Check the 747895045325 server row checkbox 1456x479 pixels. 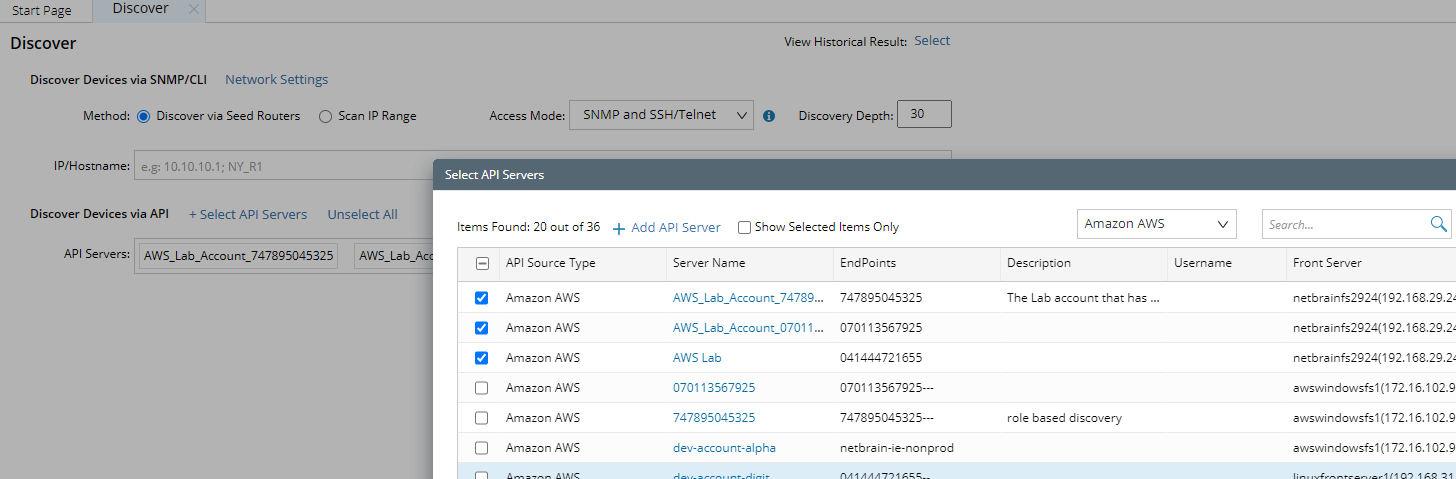(482, 417)
